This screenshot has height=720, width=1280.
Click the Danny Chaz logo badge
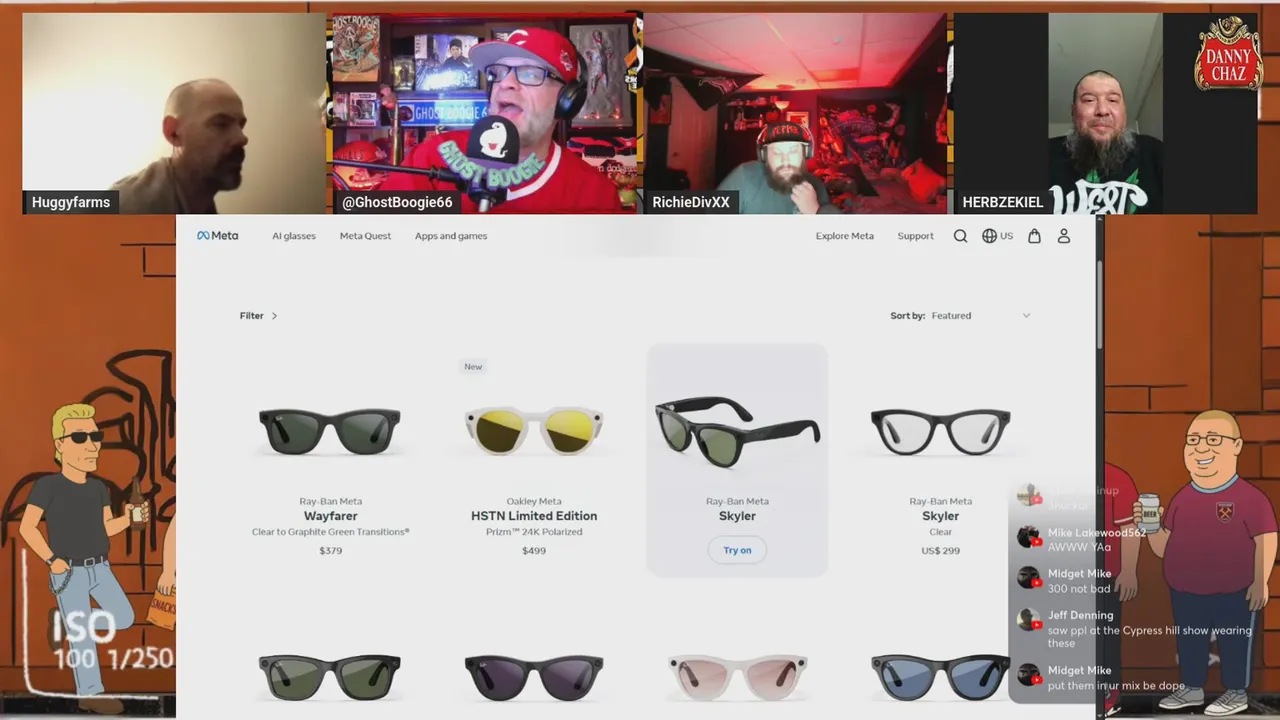click(1227, 55)
